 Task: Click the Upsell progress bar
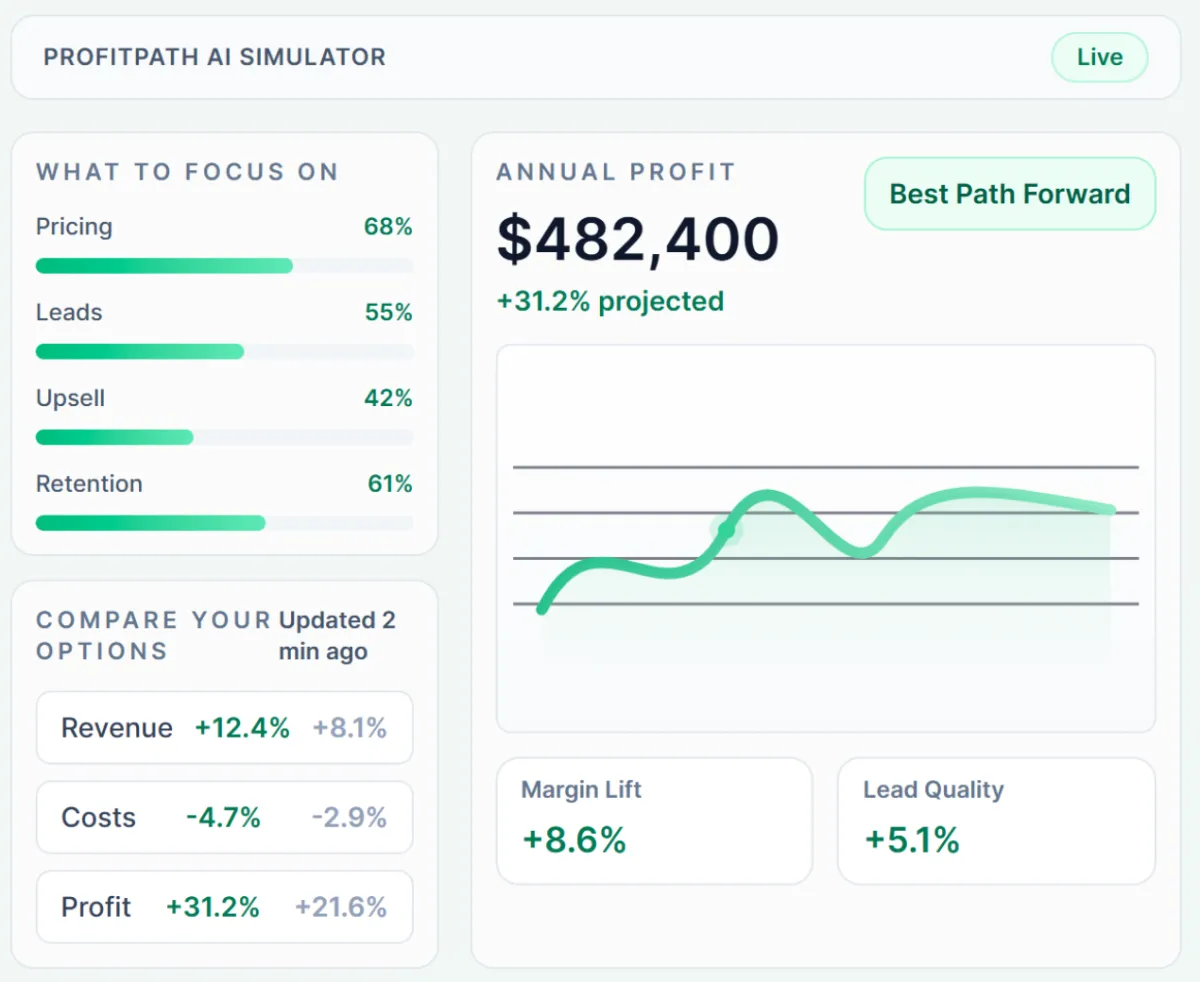coord(224,437)
